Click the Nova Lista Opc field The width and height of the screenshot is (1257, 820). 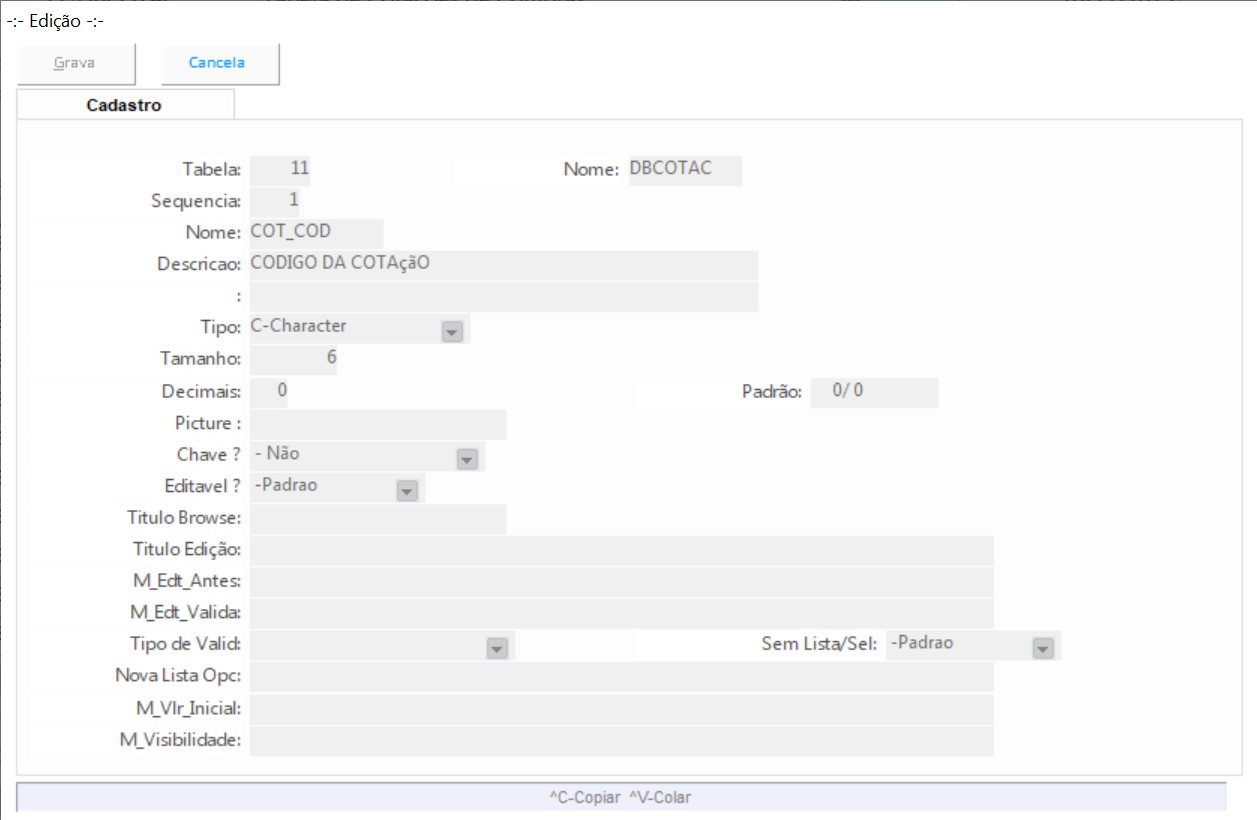coord(621,677)
